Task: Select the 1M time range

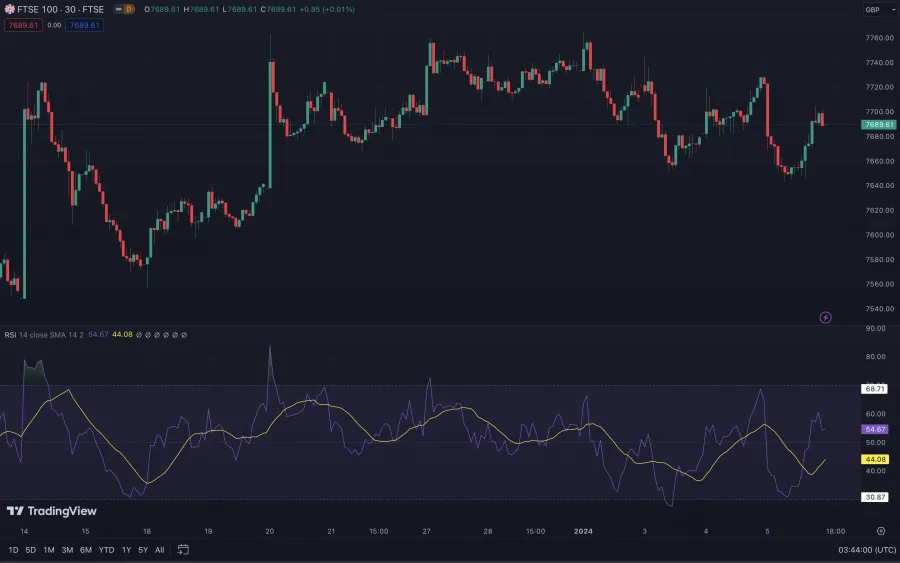Action: [49, 550]
